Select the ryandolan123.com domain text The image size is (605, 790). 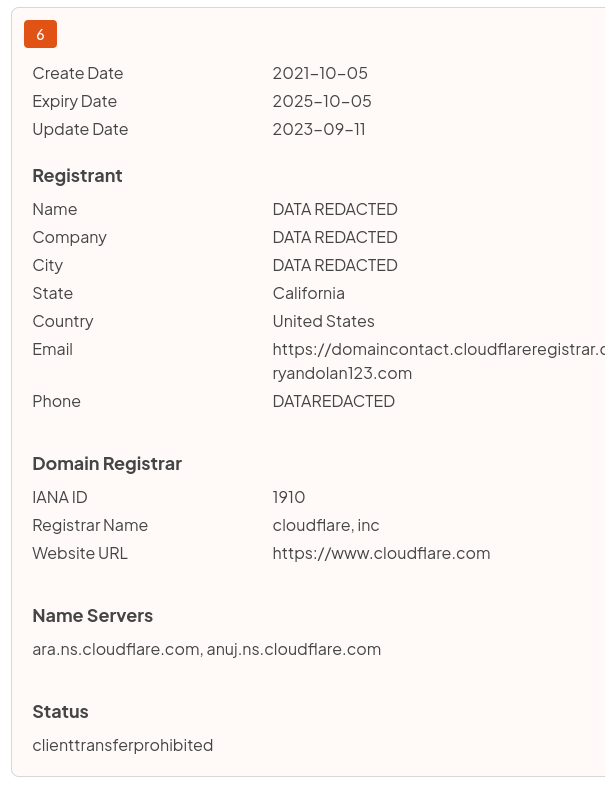(342, 373)
